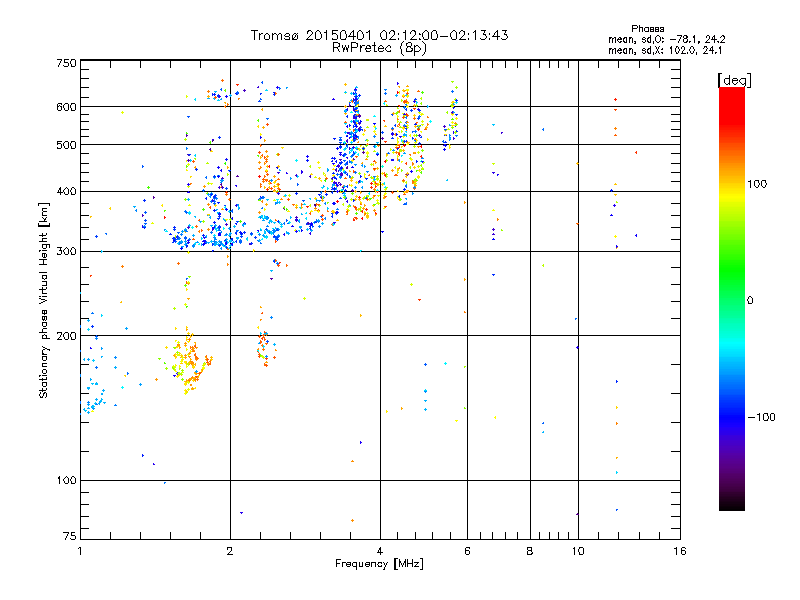The height and width of the screenshot is (600, 800).
Task: Click the black bottom end of colorbar
Action: coord(732,503)
